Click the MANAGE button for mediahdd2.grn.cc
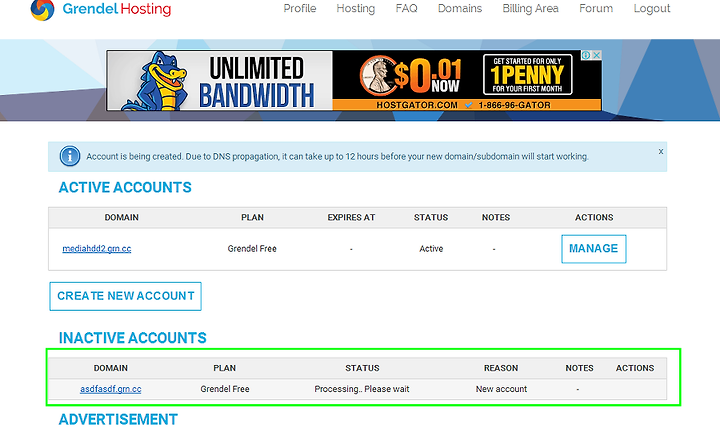This screenshot has width=720, height=432. pyautogui.click(x=594, y=249)
